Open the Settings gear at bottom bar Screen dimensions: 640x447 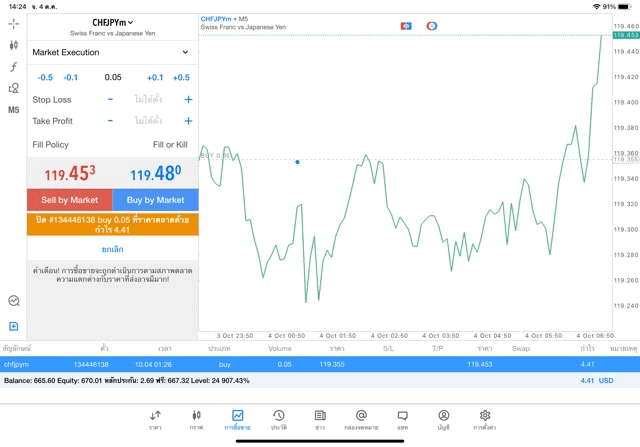[x=485, y=419]
